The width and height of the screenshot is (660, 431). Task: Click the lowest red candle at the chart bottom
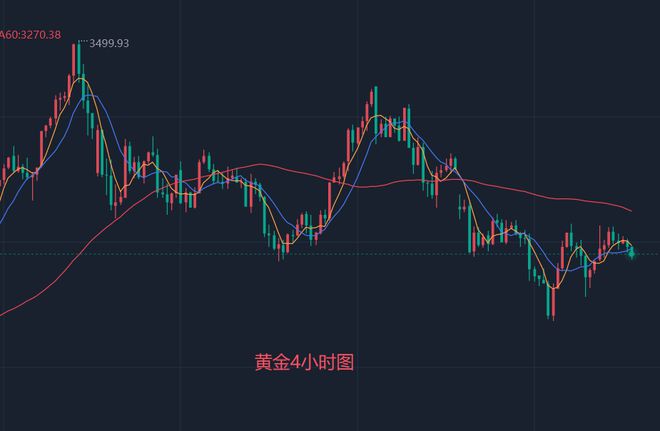pyautogui.click(x=553, y=301)
